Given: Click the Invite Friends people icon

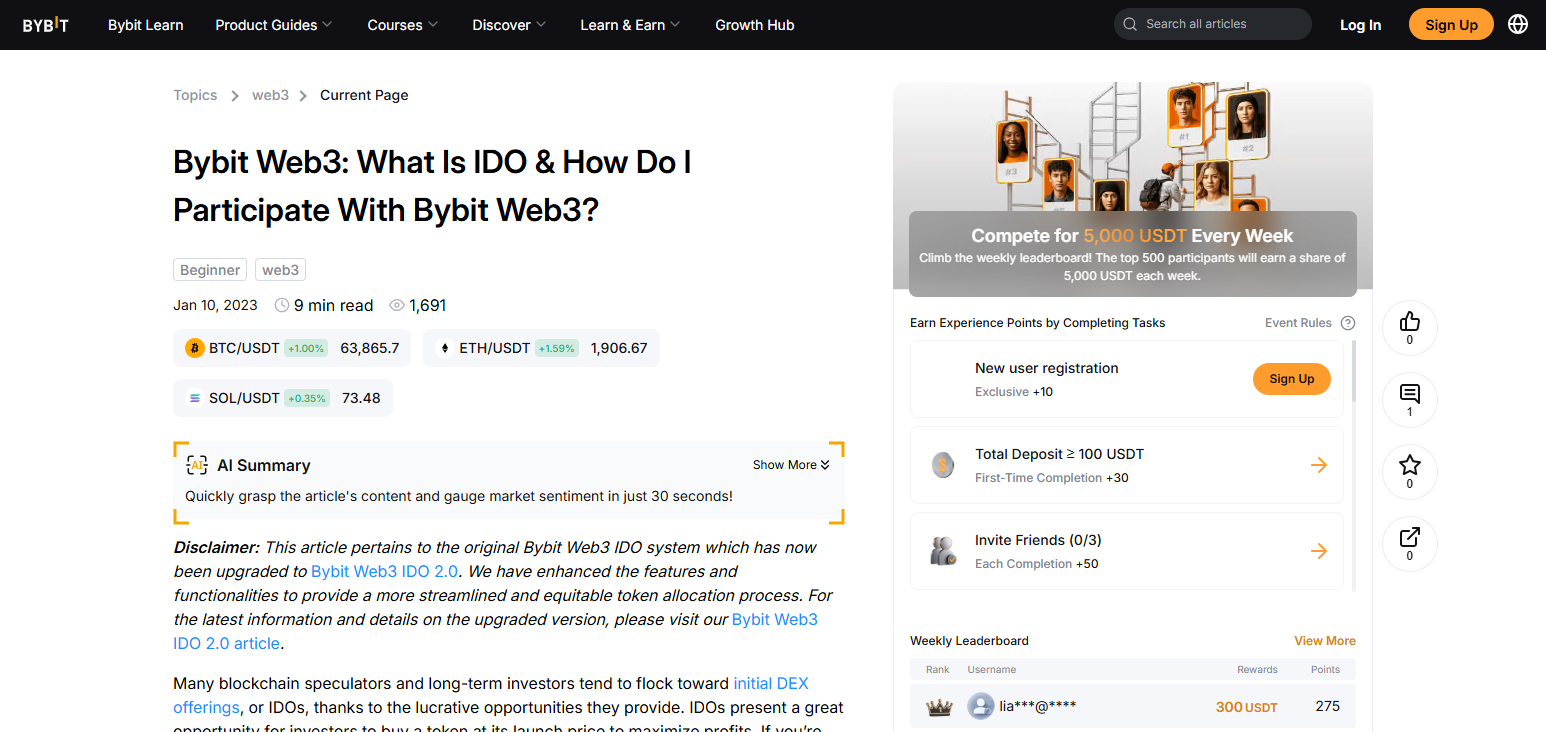Looking at the screenshot, I should point(942,551).
